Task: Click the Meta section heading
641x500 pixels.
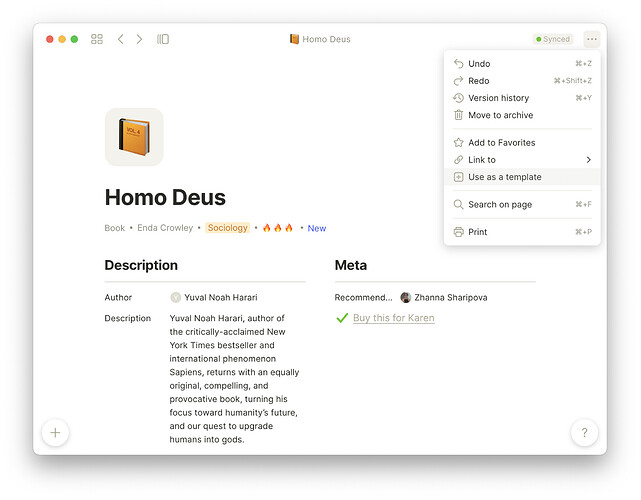Action: pyautogui.click(x=351, y=265)
